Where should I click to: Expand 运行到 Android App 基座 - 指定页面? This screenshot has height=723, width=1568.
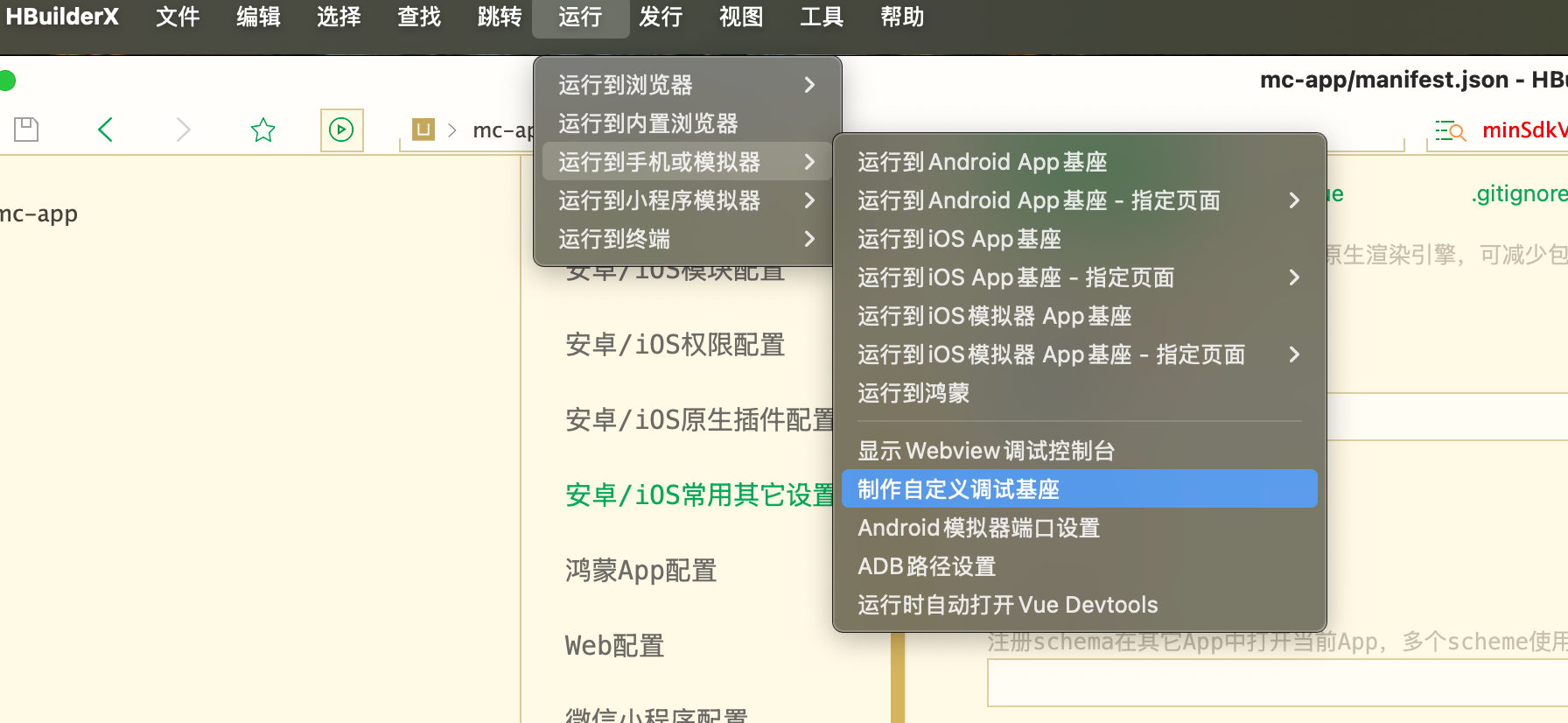pyautogui.click(x=1079, y=200)
